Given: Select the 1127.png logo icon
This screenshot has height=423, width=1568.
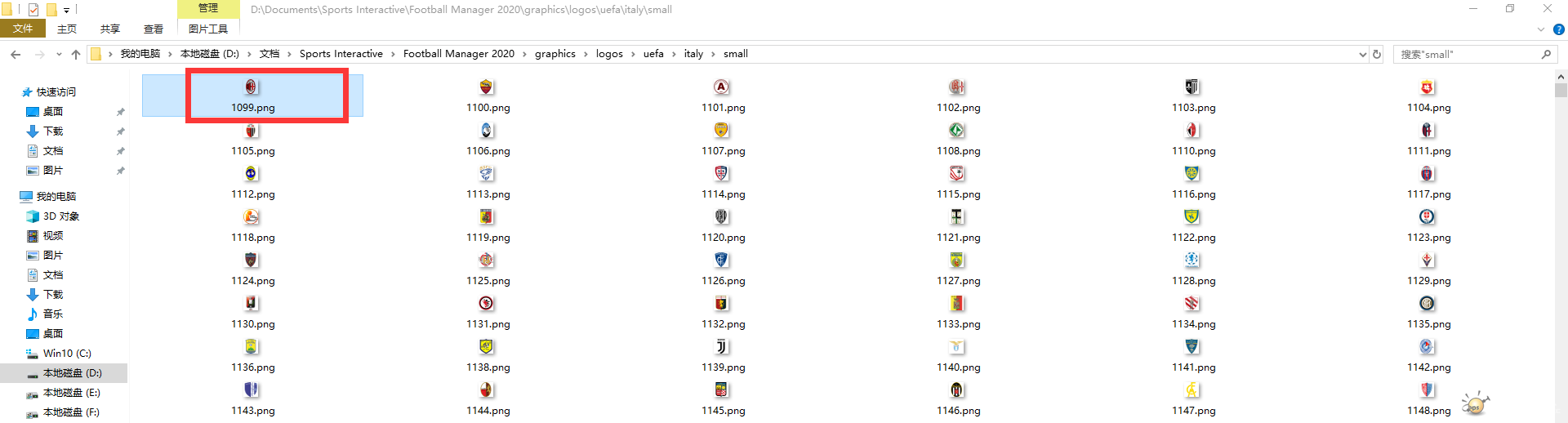Looking at the screenshot, I should (957, 260).
